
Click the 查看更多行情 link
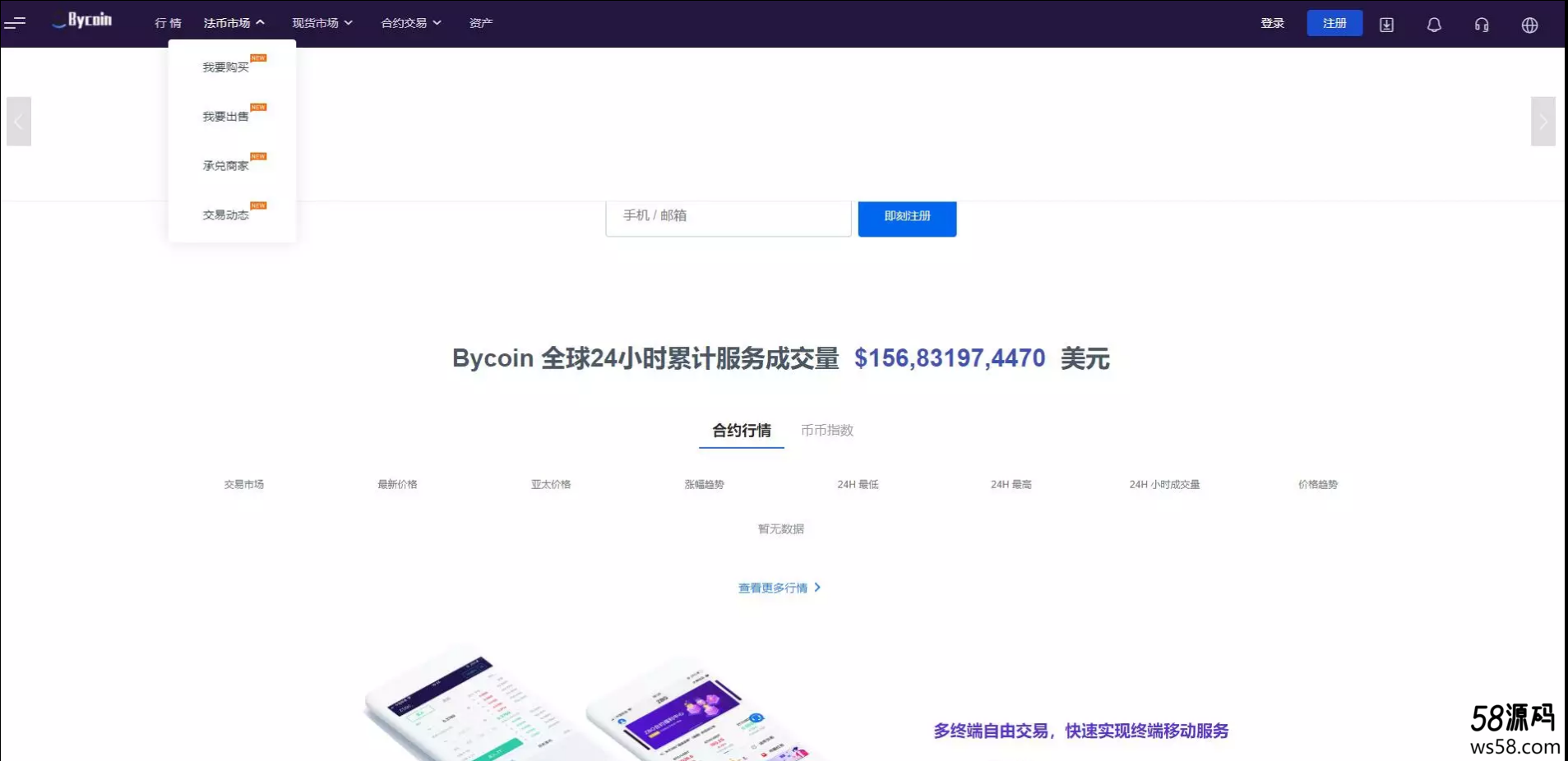tap(779, 588)
